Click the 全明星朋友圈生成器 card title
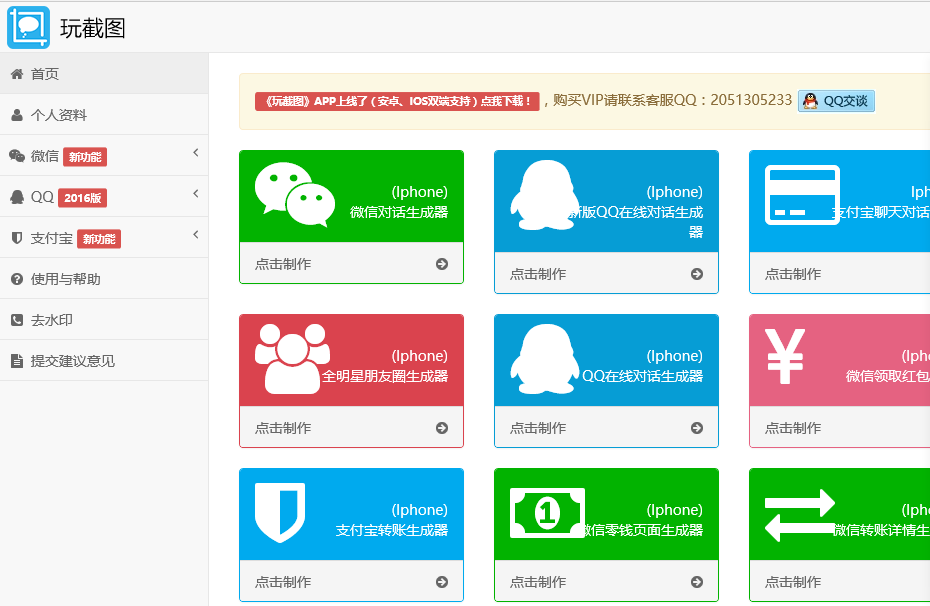Viewport: 930px width, 606px height. point(385,375)
